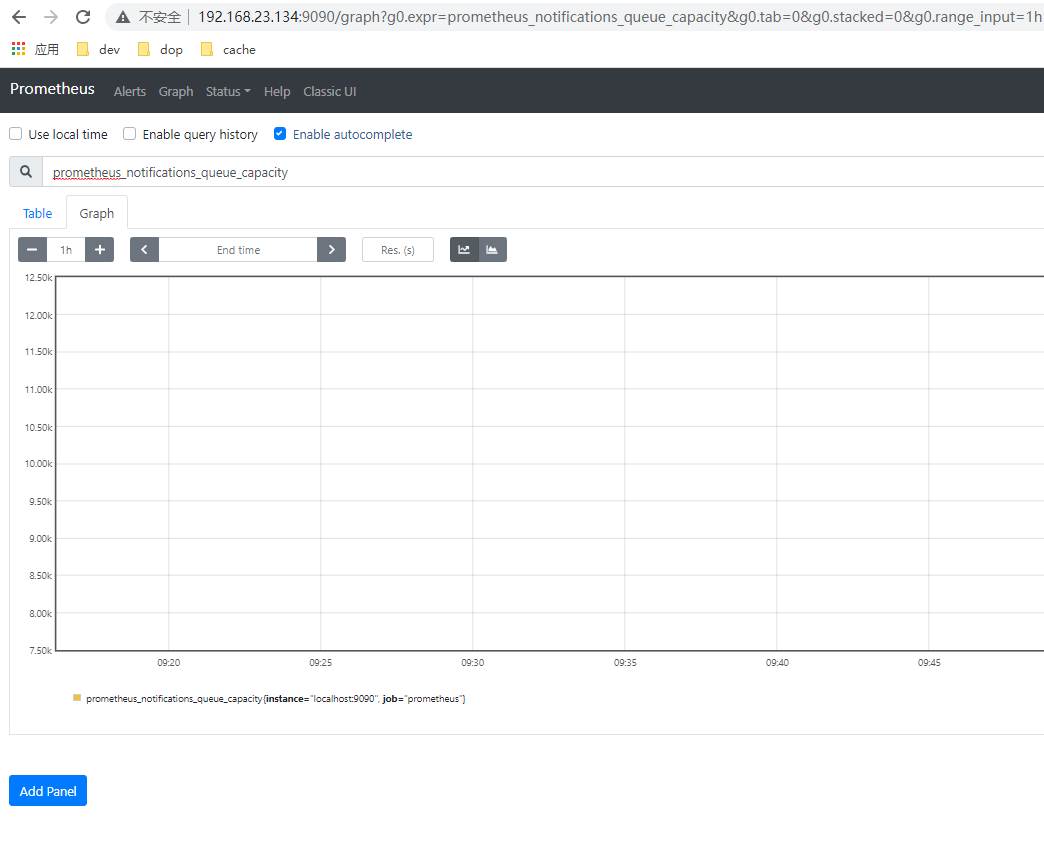
Task: Click the metrics explorer magnifying glass icon
Action: tap(25, 171)
